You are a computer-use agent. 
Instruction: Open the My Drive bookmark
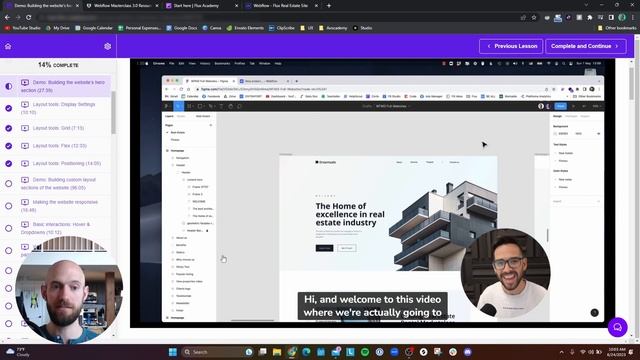[58, 28]
